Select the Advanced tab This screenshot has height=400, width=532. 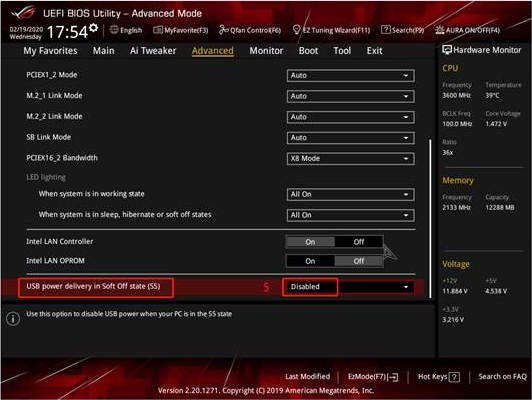tap(213, 51)
